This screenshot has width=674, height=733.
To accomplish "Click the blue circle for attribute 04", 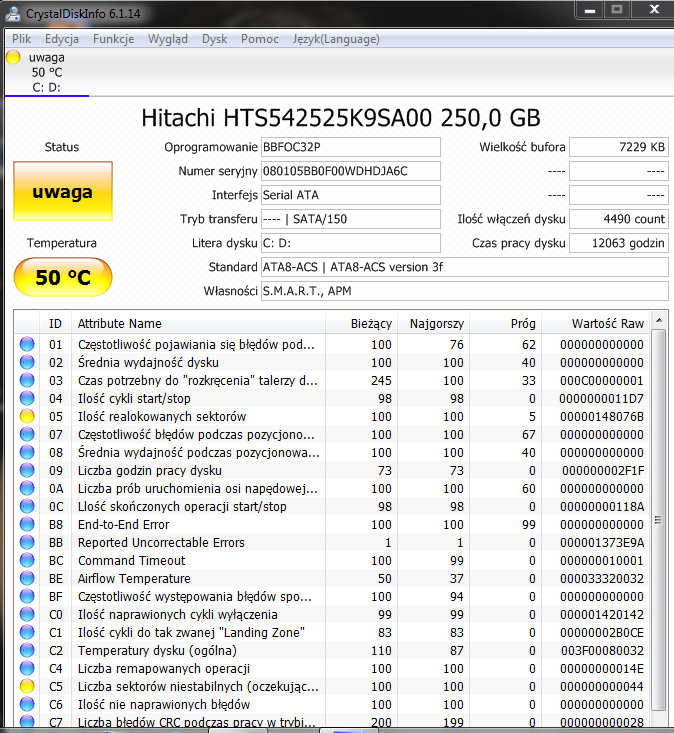I will 27,398.
